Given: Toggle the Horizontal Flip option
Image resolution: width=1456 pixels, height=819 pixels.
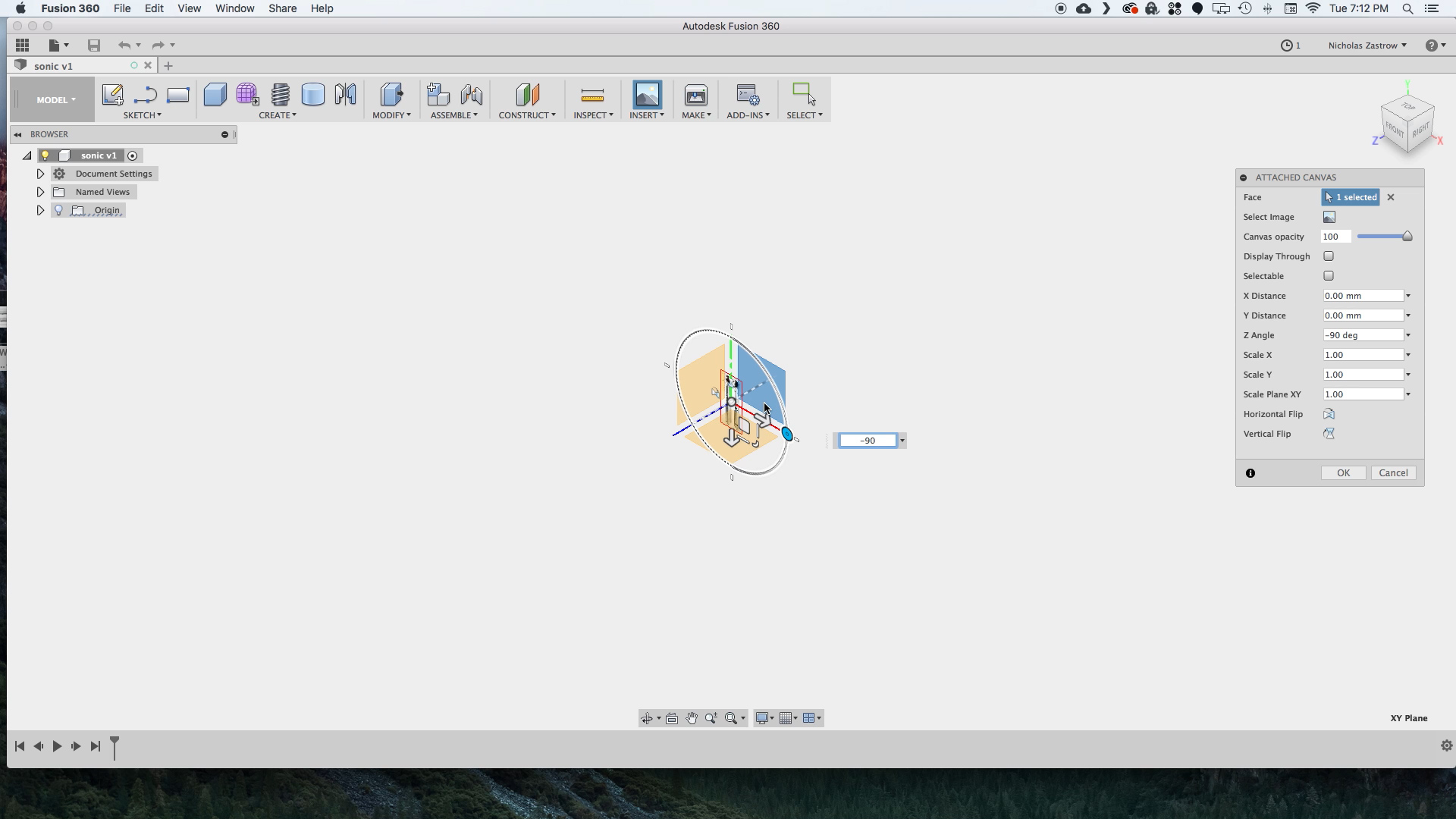Looking at the screenshot, I should click(x=1329, y=413).
